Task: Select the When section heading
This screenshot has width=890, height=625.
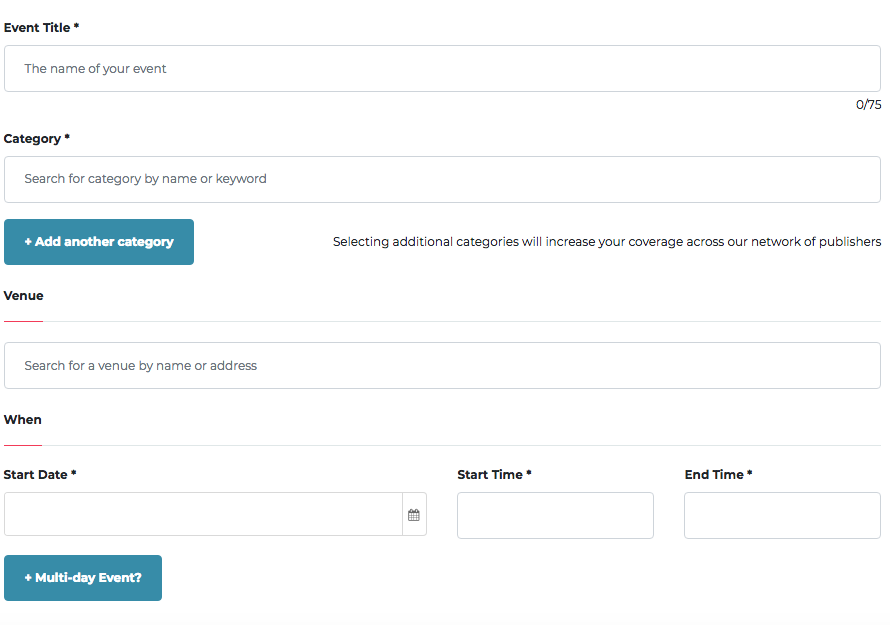Action: (23, 420)
